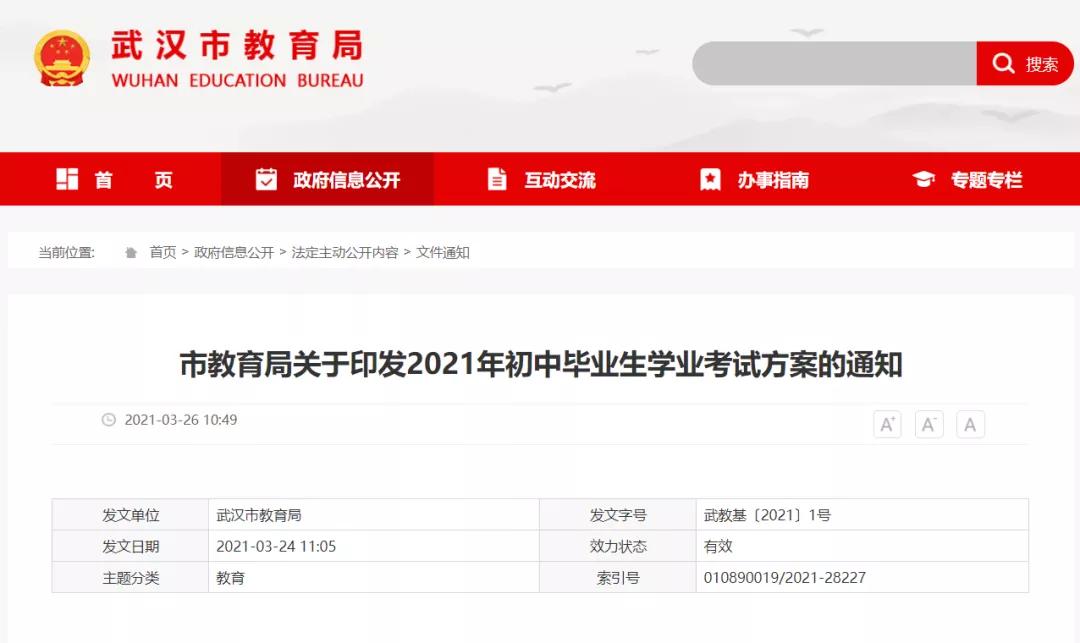1080x643 pixels.
Task: Select the home icon beside 首页
Action: coord(68,179)
